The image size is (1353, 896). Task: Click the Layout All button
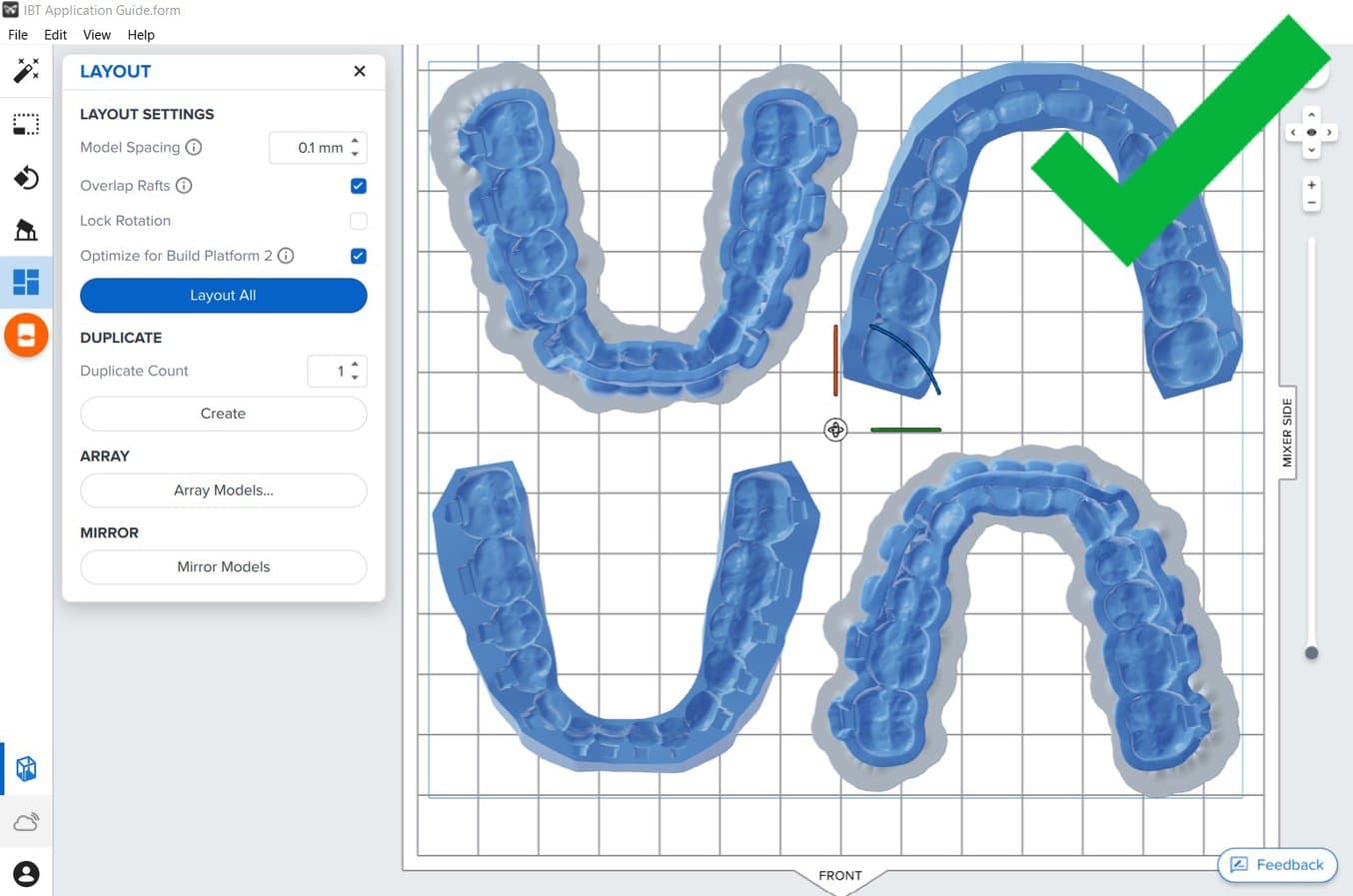pos(223,295)
